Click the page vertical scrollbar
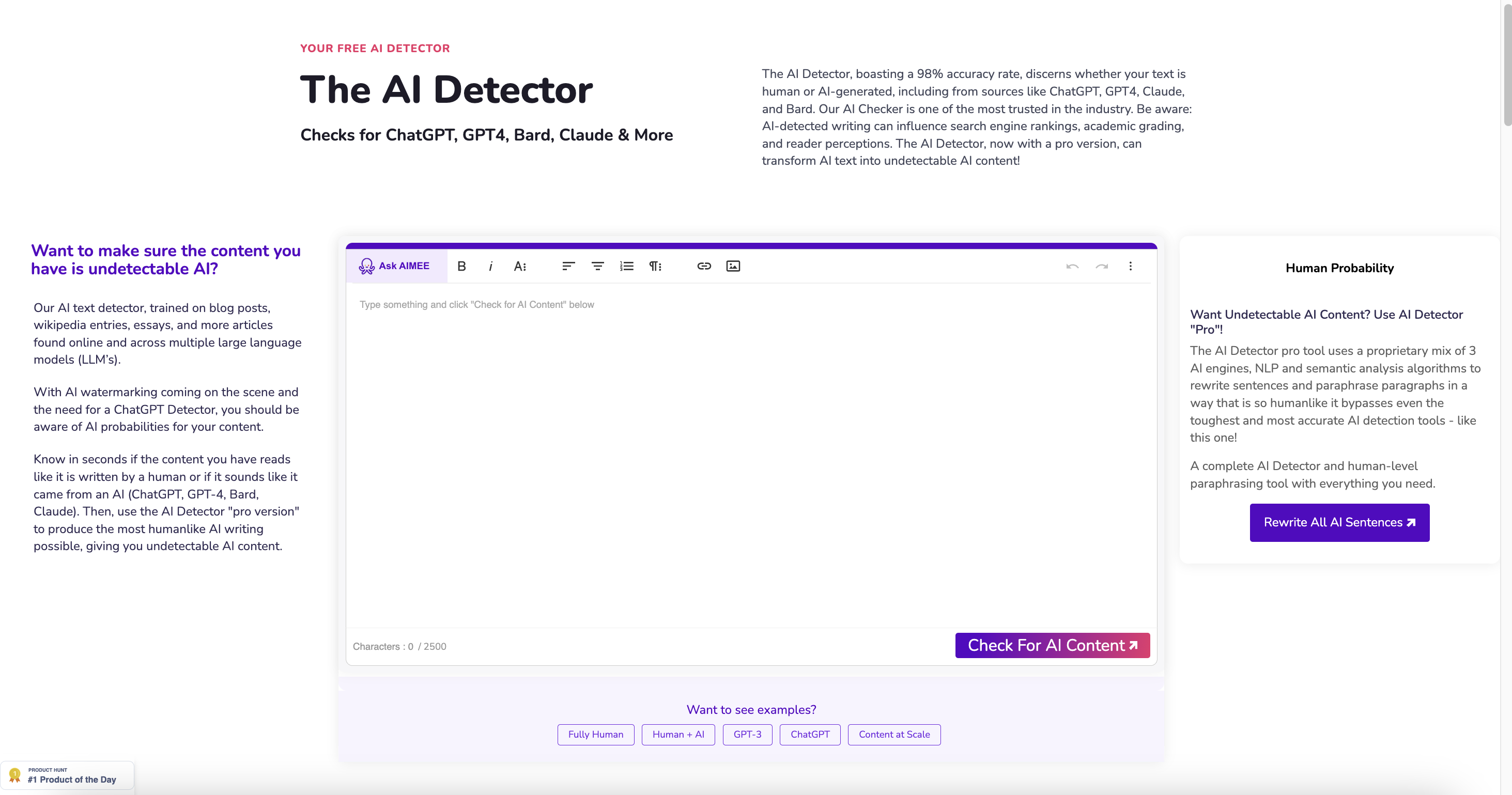The height and width of the screenshot is (795, 1512). pos(1507,65)
